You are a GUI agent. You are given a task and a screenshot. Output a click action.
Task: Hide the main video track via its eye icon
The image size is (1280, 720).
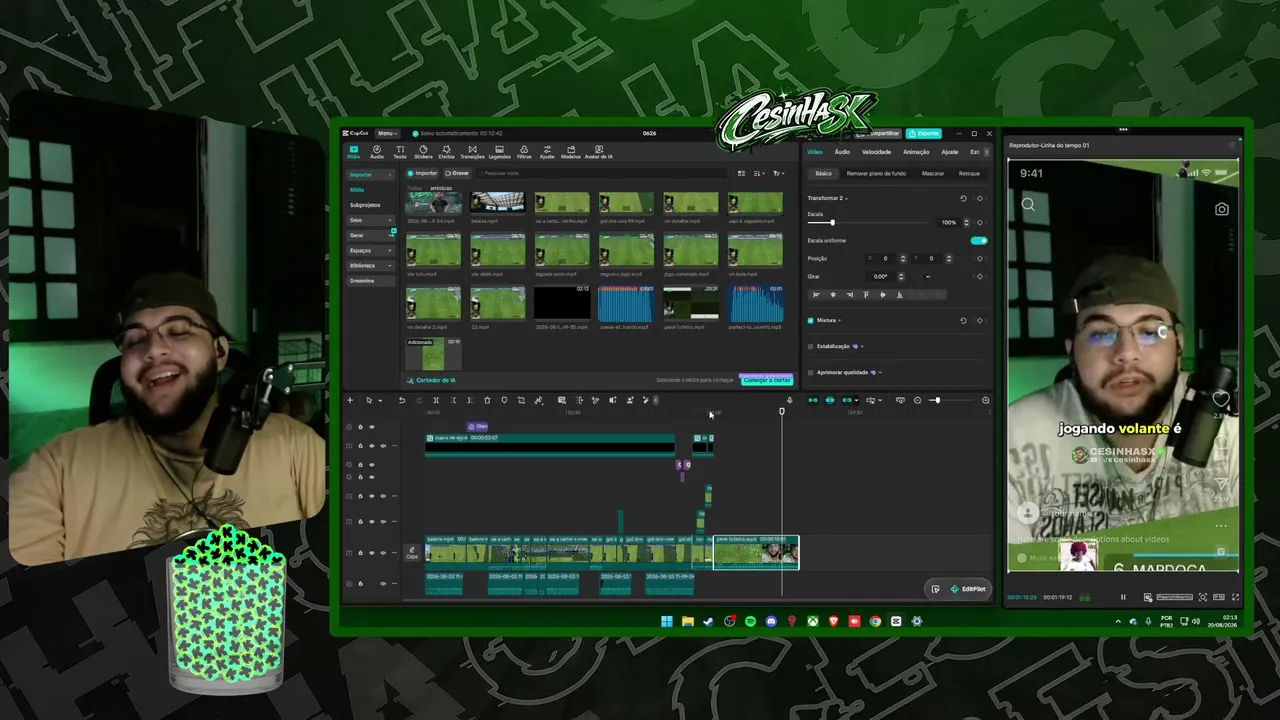[x=372, y=552]
